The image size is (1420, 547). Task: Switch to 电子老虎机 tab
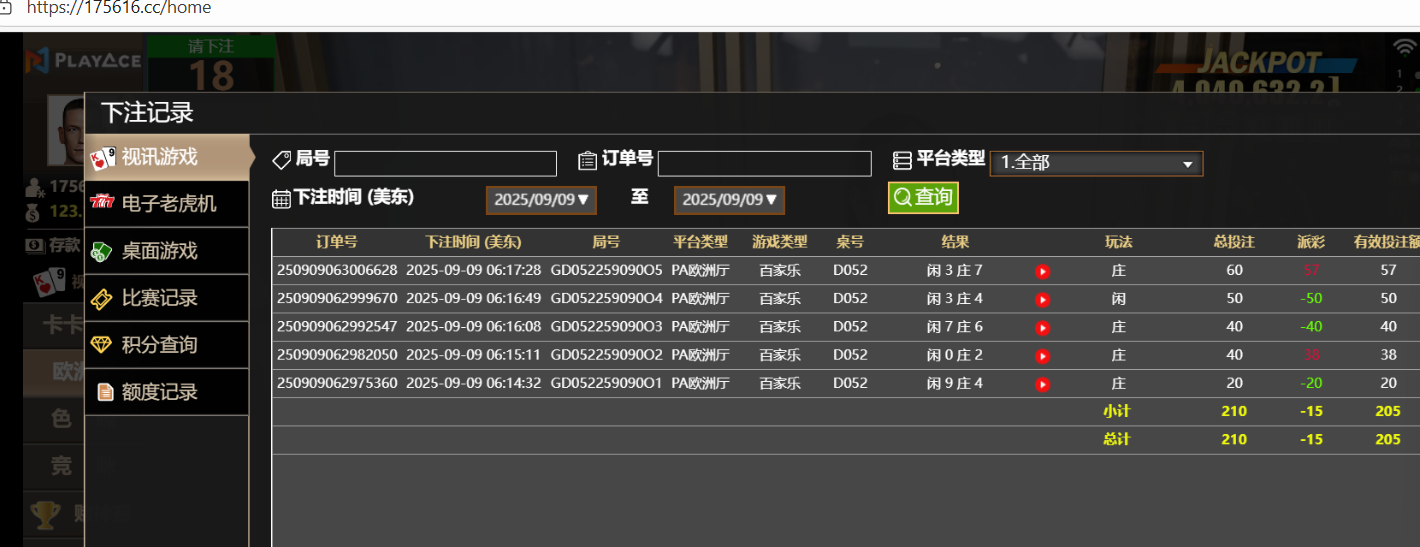(x=167, y=204)
